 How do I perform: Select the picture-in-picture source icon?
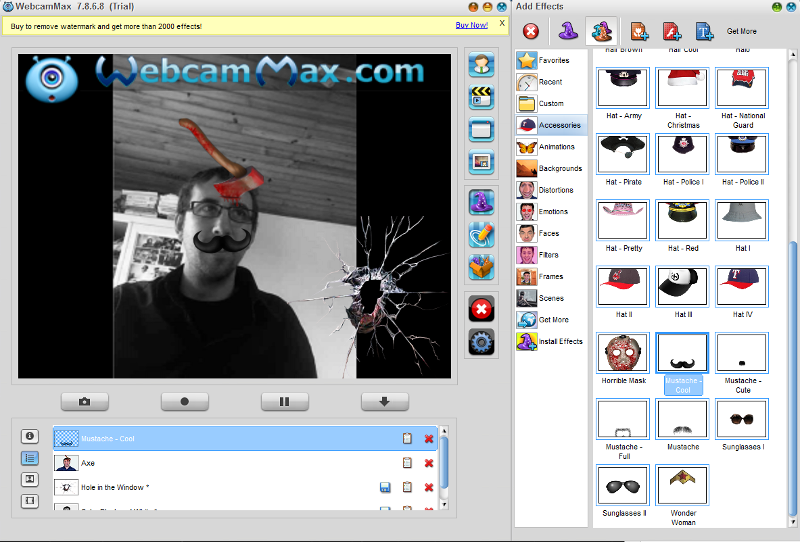(x=481, y=162)
